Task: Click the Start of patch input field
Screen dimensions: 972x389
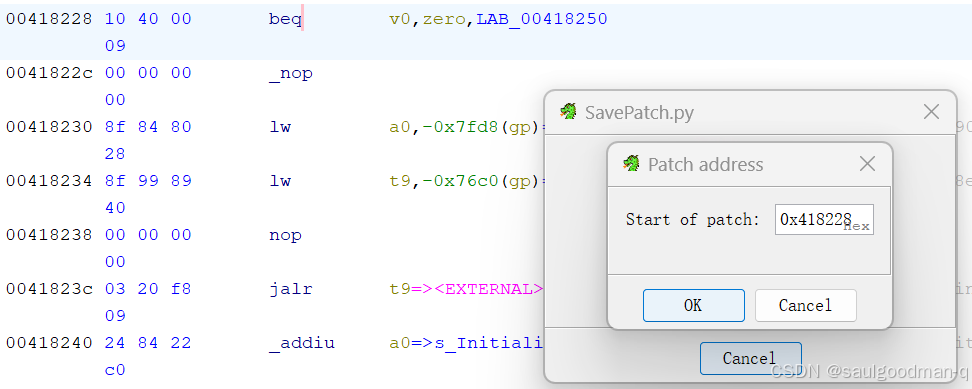Action: click(x=824, y=219)
